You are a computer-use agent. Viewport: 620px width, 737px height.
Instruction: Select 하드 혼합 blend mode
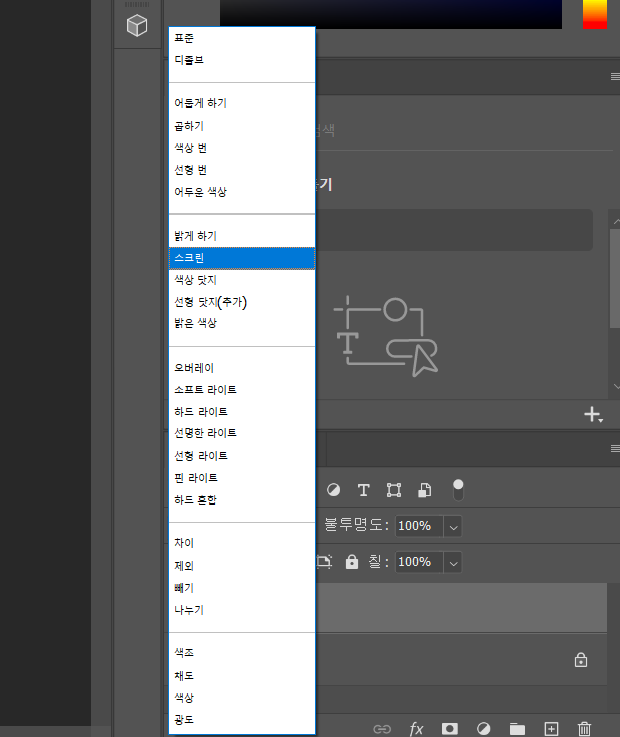[242, 500]
